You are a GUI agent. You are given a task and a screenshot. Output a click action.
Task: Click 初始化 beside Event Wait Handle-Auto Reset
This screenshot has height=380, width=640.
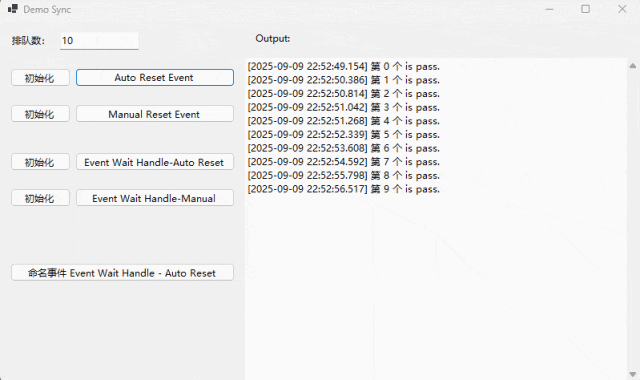click(40, 162)
